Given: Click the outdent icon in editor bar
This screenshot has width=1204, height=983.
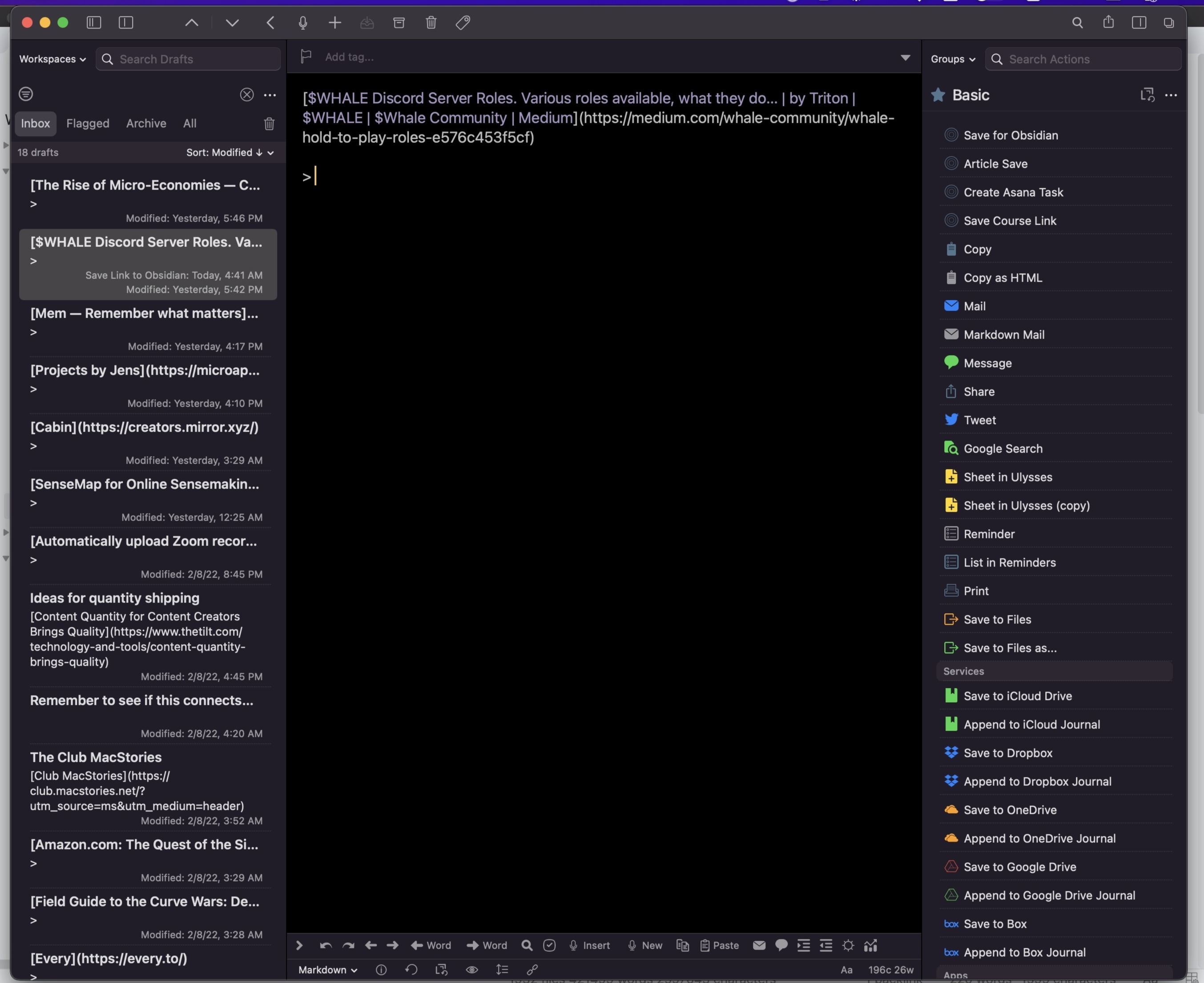Looking at the screenshot, I should pyautogui.click(x=826, y=946).
